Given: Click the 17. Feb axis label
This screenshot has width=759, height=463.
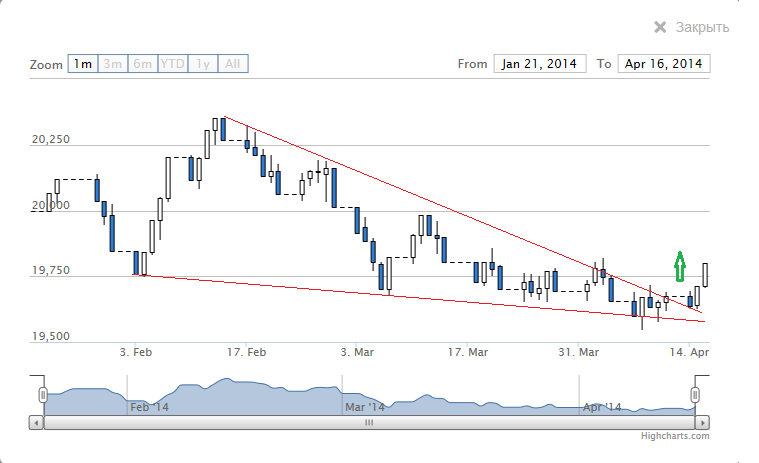Looking at the screenshot, I should click(246, 352).
